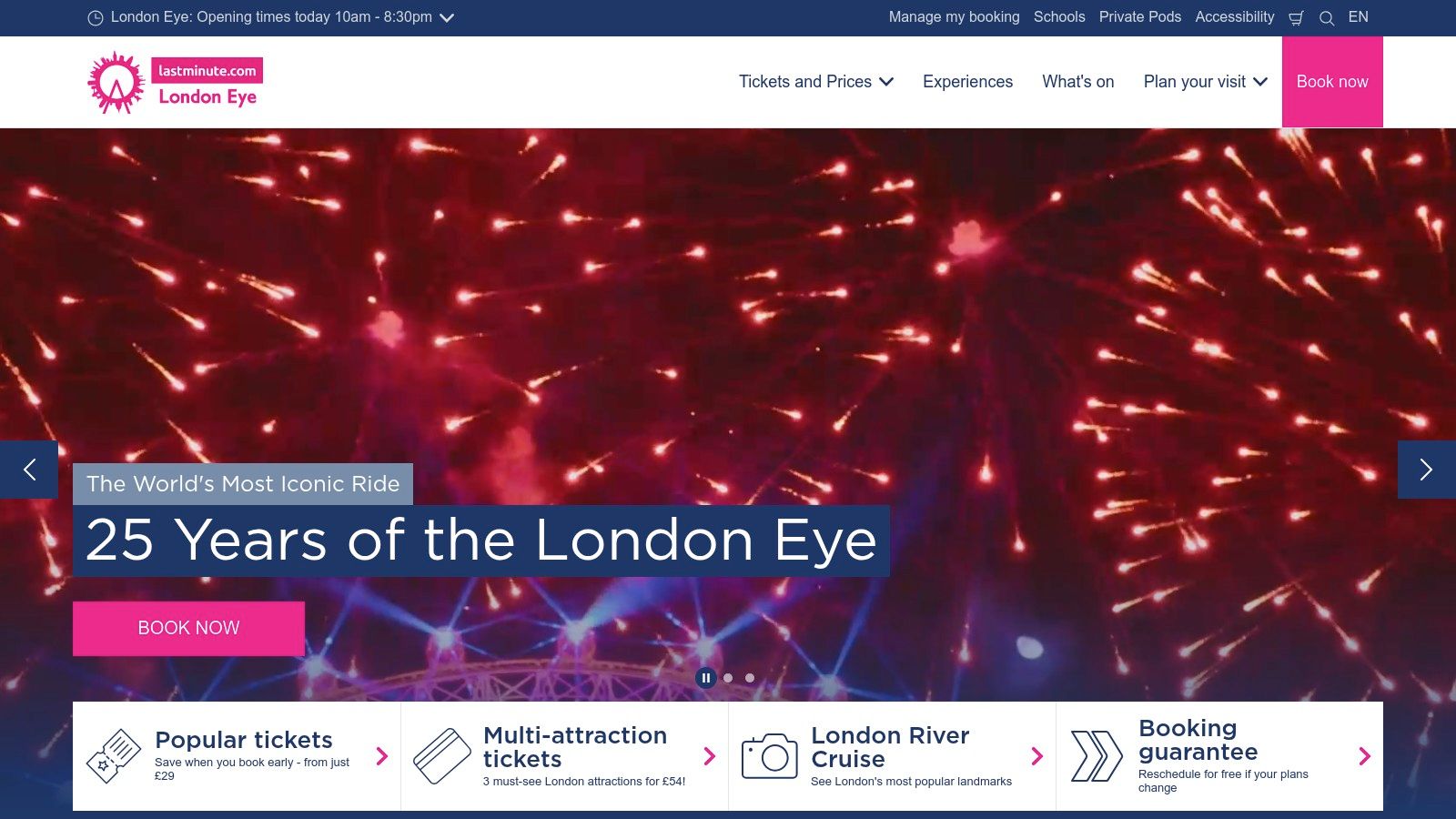
Task: Click the ticket icon for Popular tickets
Action: tap(114, 756)
